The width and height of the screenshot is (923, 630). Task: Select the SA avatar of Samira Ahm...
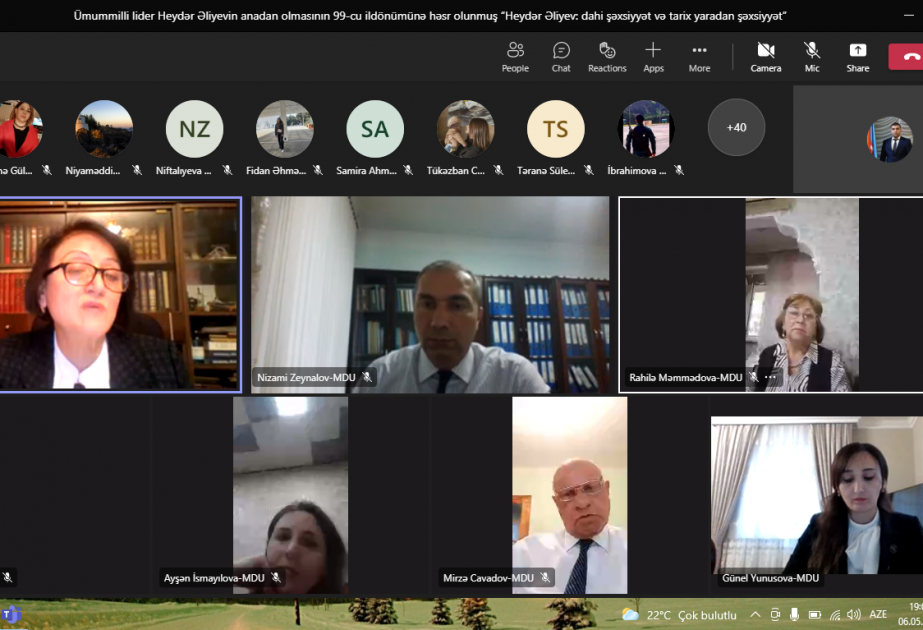[x=375, y=129]
